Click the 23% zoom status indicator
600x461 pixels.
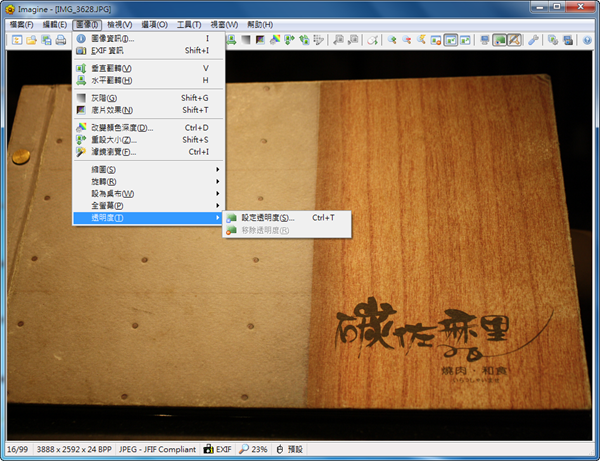pos(253,449)
